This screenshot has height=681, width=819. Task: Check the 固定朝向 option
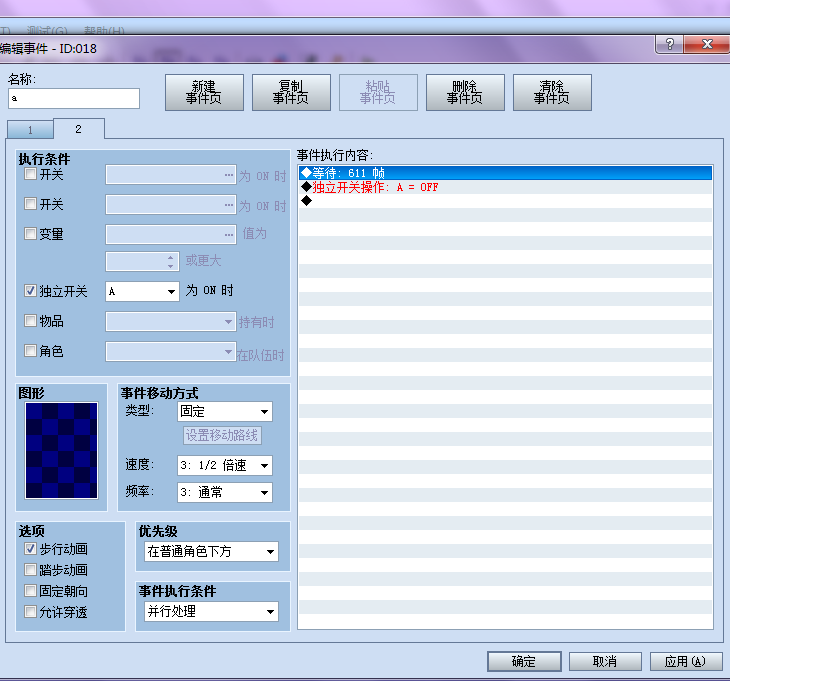(31, 591)
